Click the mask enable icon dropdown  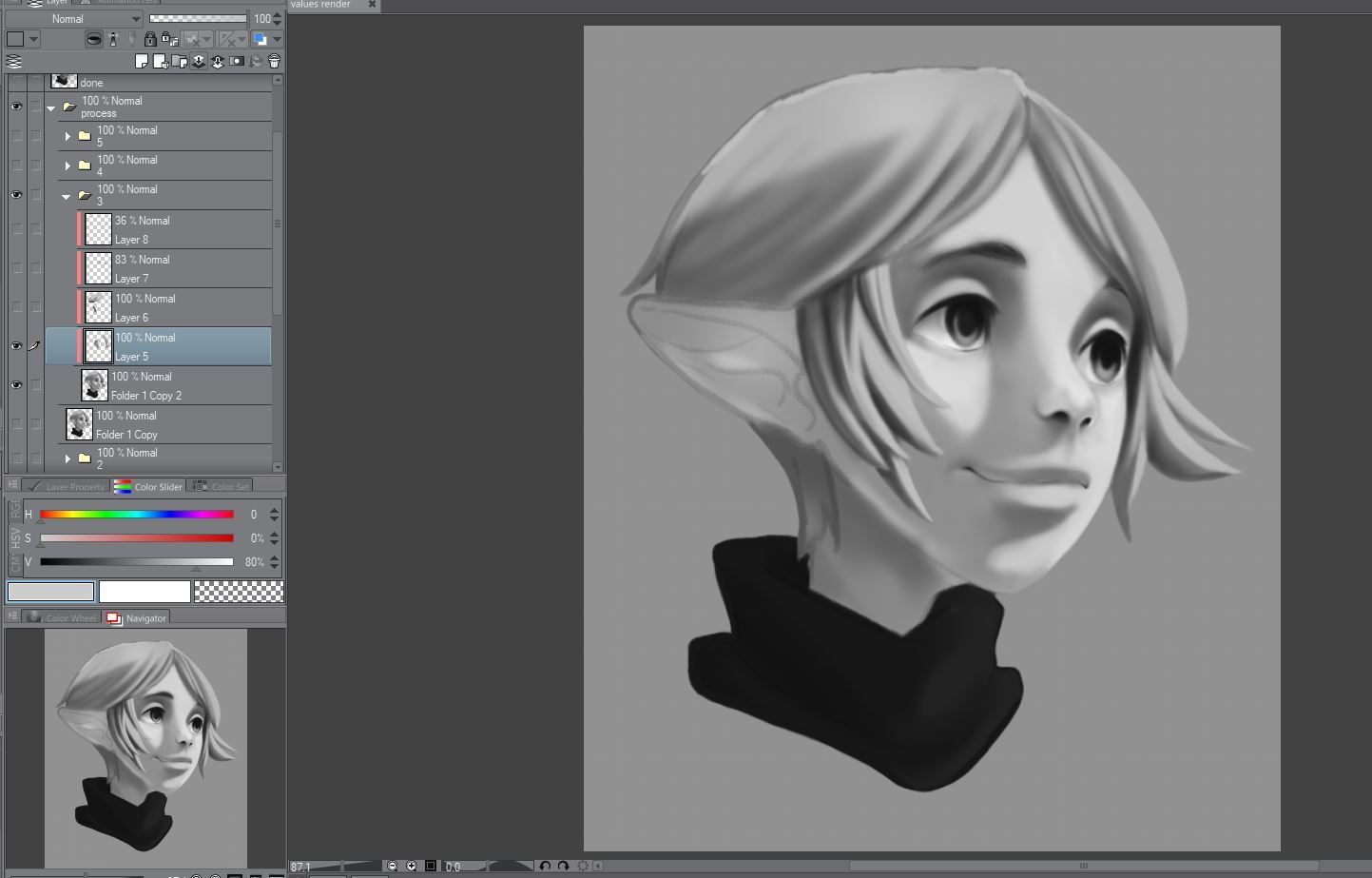coord(206,39)
